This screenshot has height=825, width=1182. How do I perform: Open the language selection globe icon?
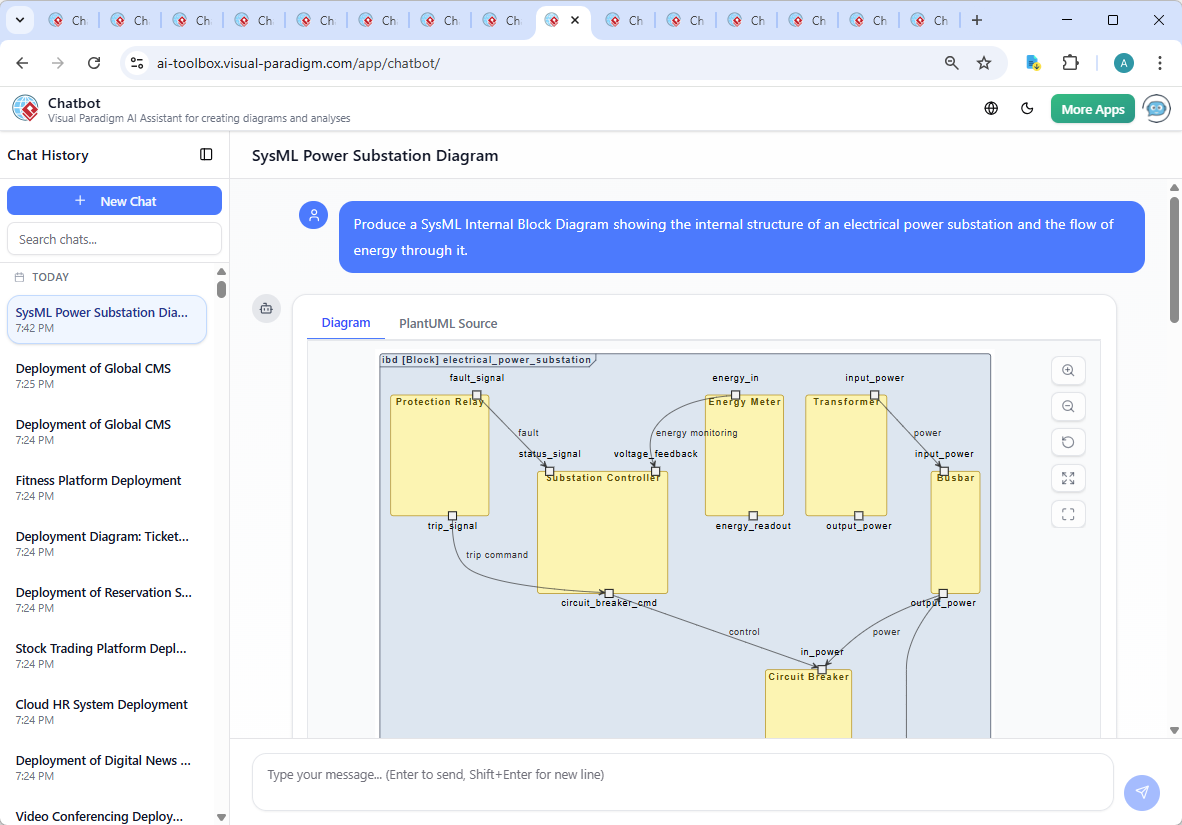coord(991,107)
